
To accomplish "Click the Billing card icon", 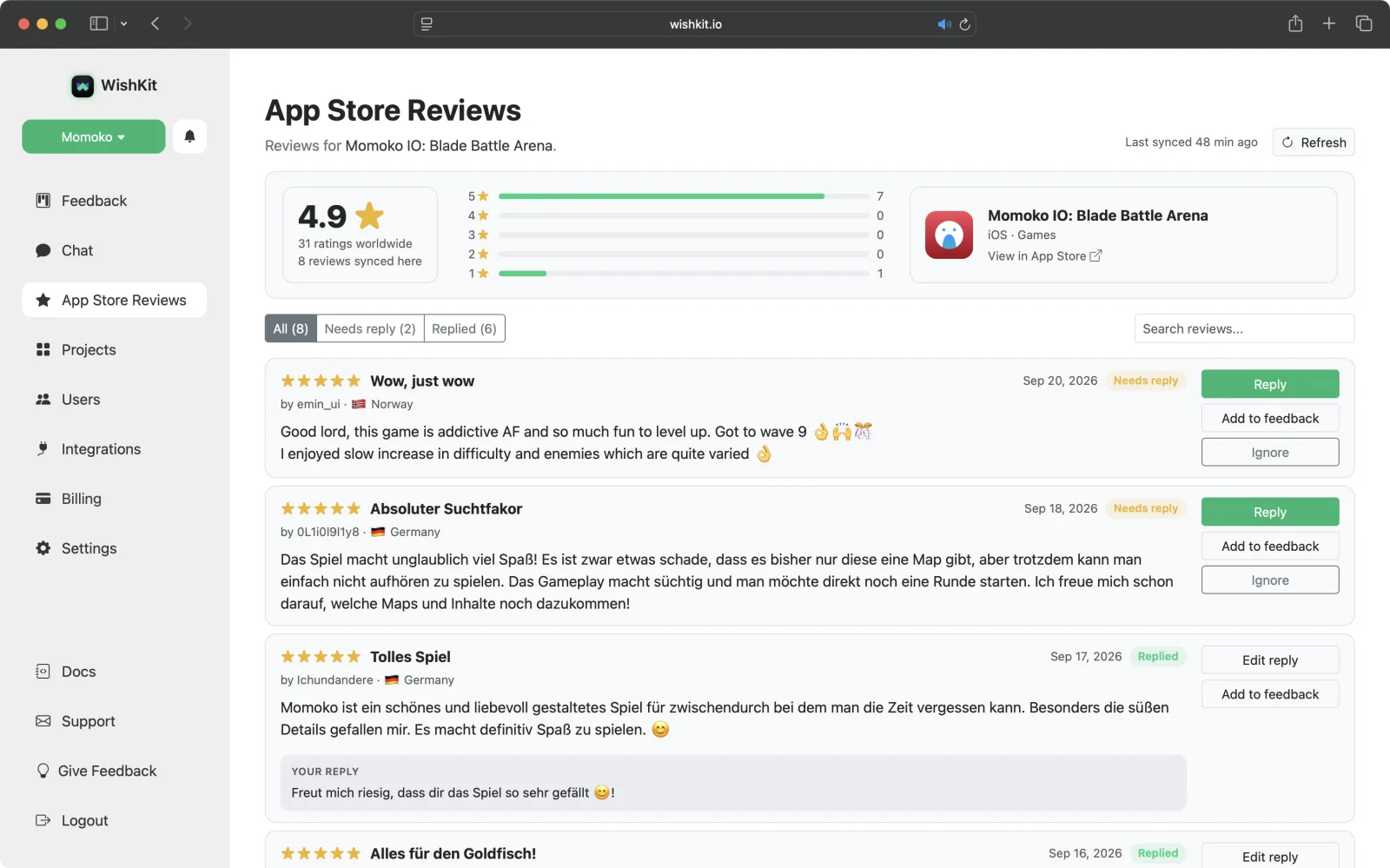I will (43, 499).
